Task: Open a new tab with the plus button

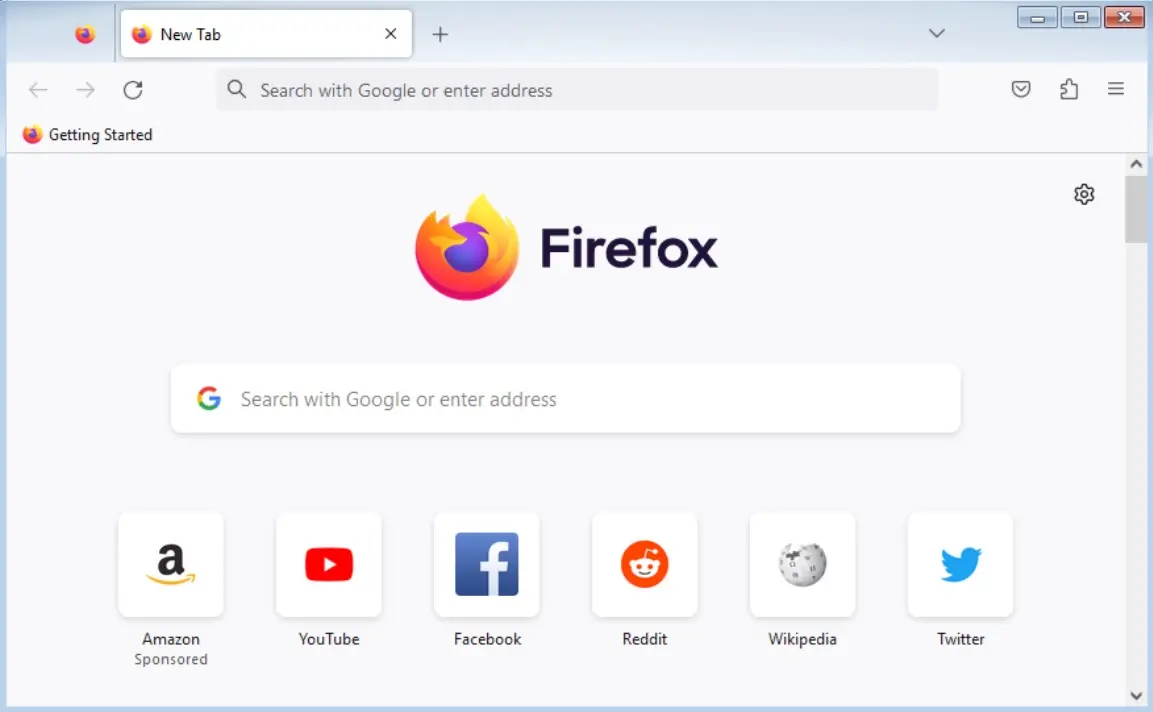Action: pos(440,33)
